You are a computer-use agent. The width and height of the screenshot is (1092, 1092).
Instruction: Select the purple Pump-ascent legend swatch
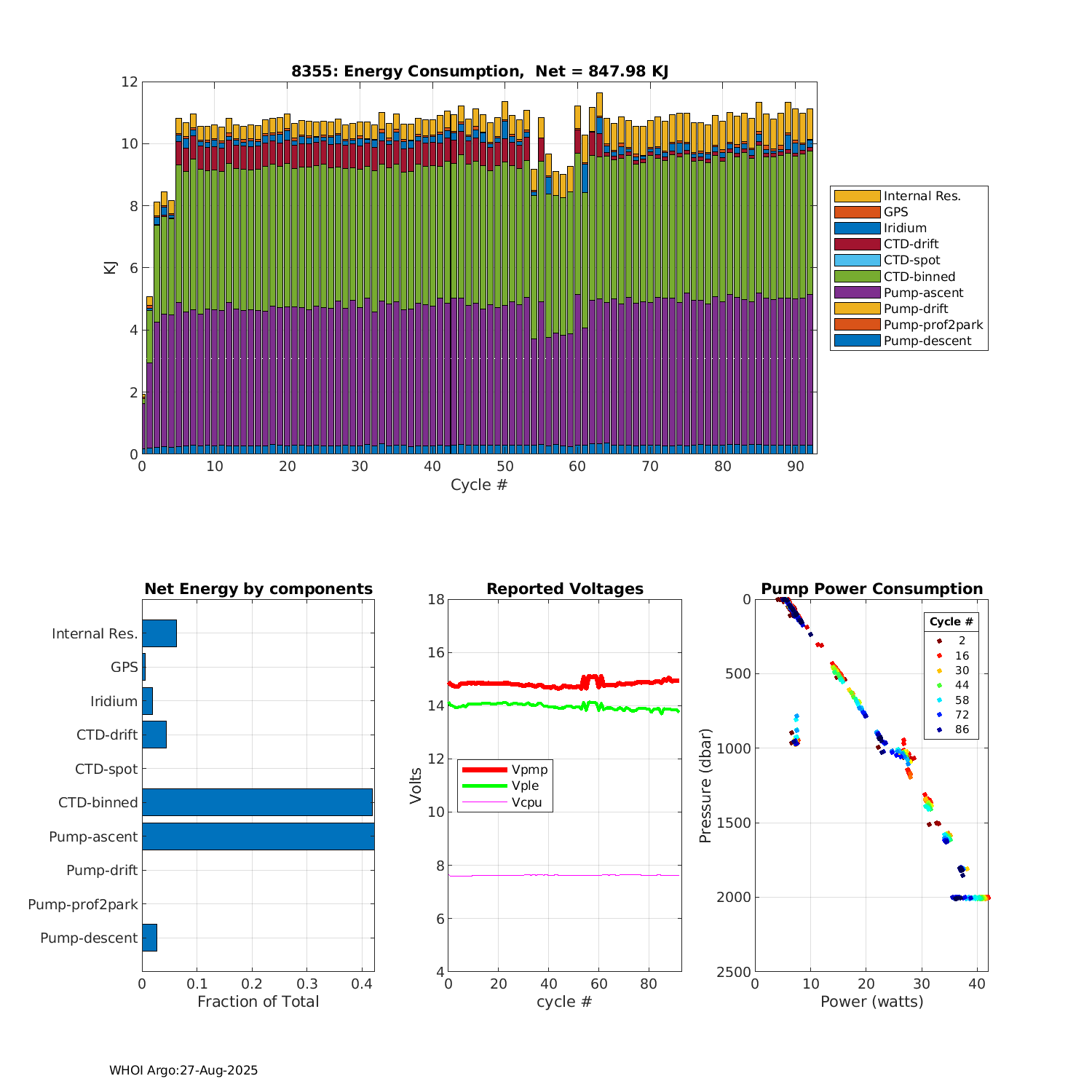857,293
